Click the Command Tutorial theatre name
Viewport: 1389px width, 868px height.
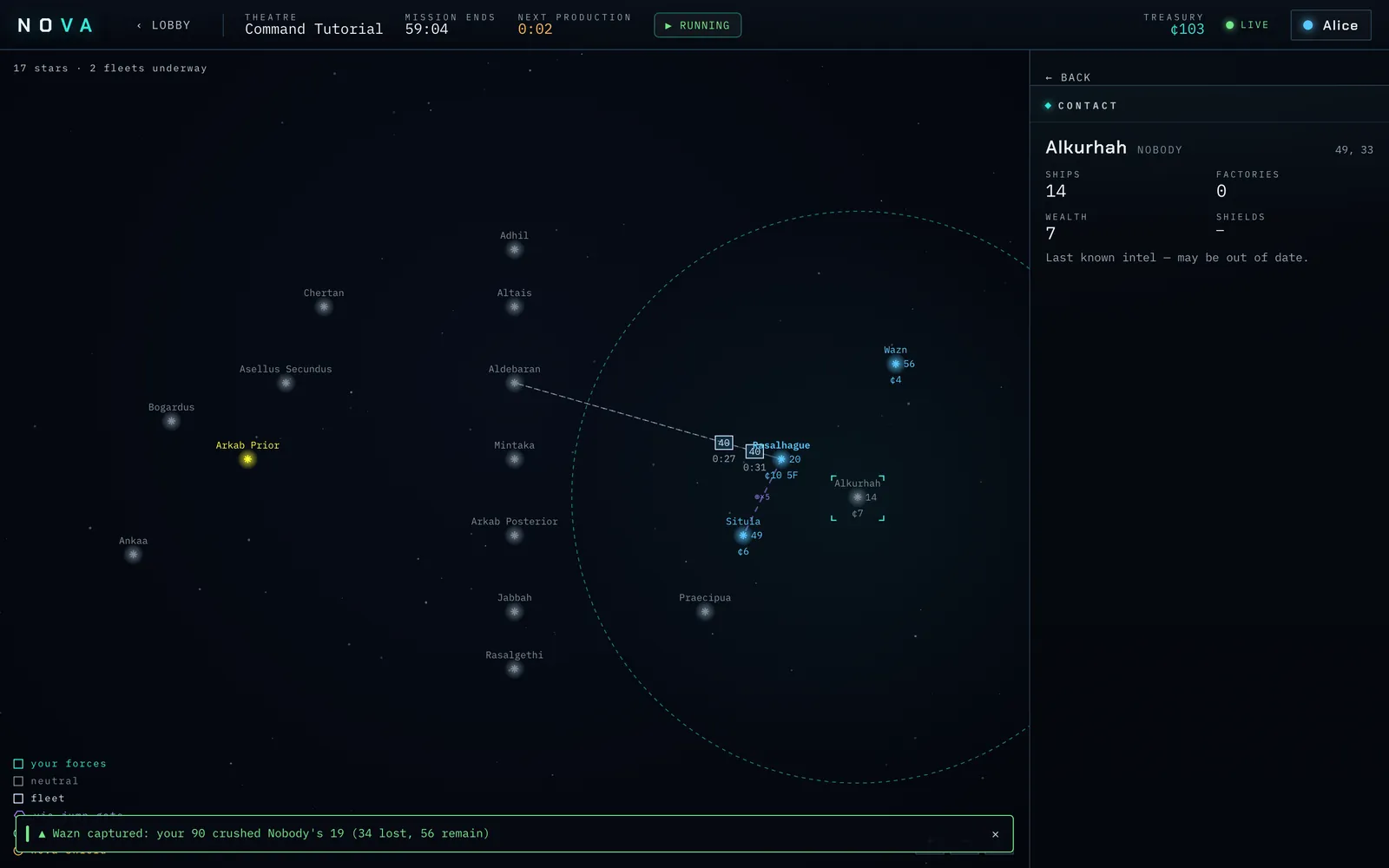pos(313,30)
